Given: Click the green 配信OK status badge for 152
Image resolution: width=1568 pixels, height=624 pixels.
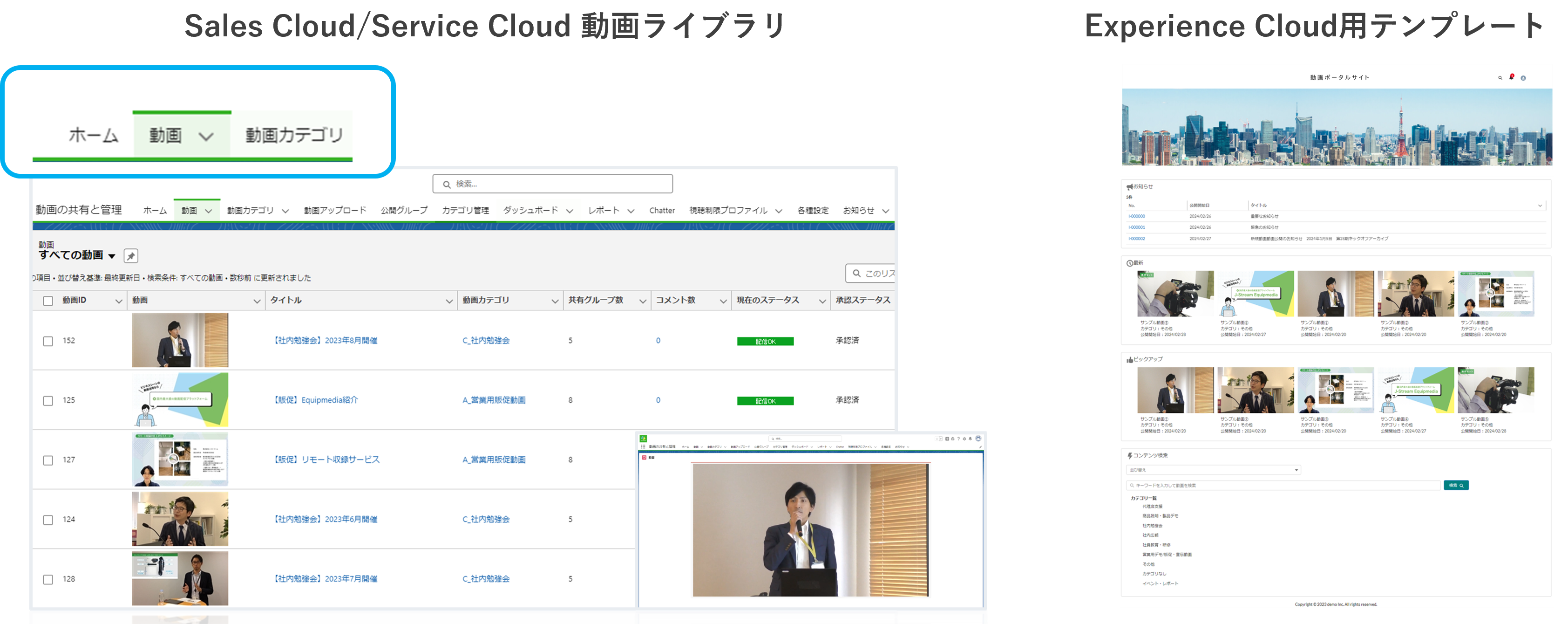Looking at the screenshot, I should tap(765, 341).
